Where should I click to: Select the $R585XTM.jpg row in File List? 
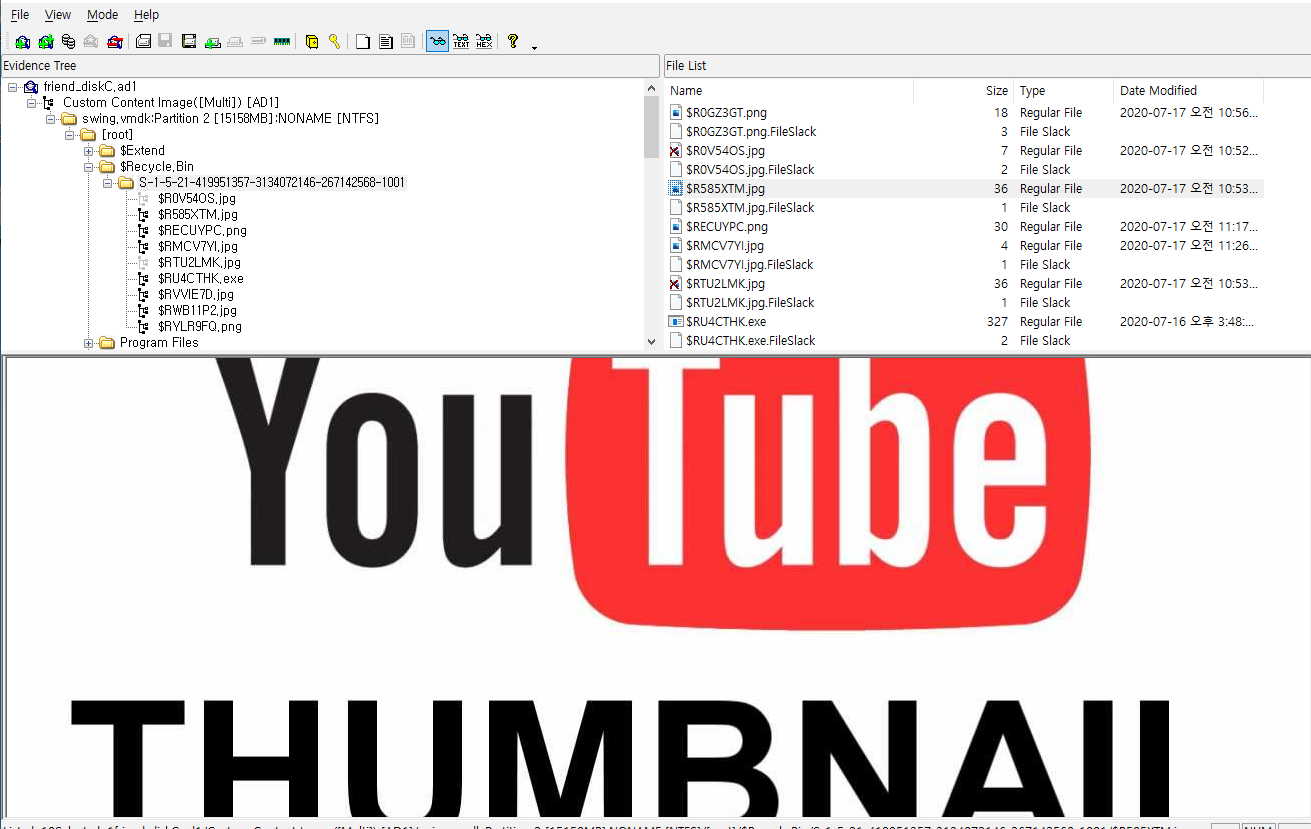pyautogui.click(x=964, y=189)
